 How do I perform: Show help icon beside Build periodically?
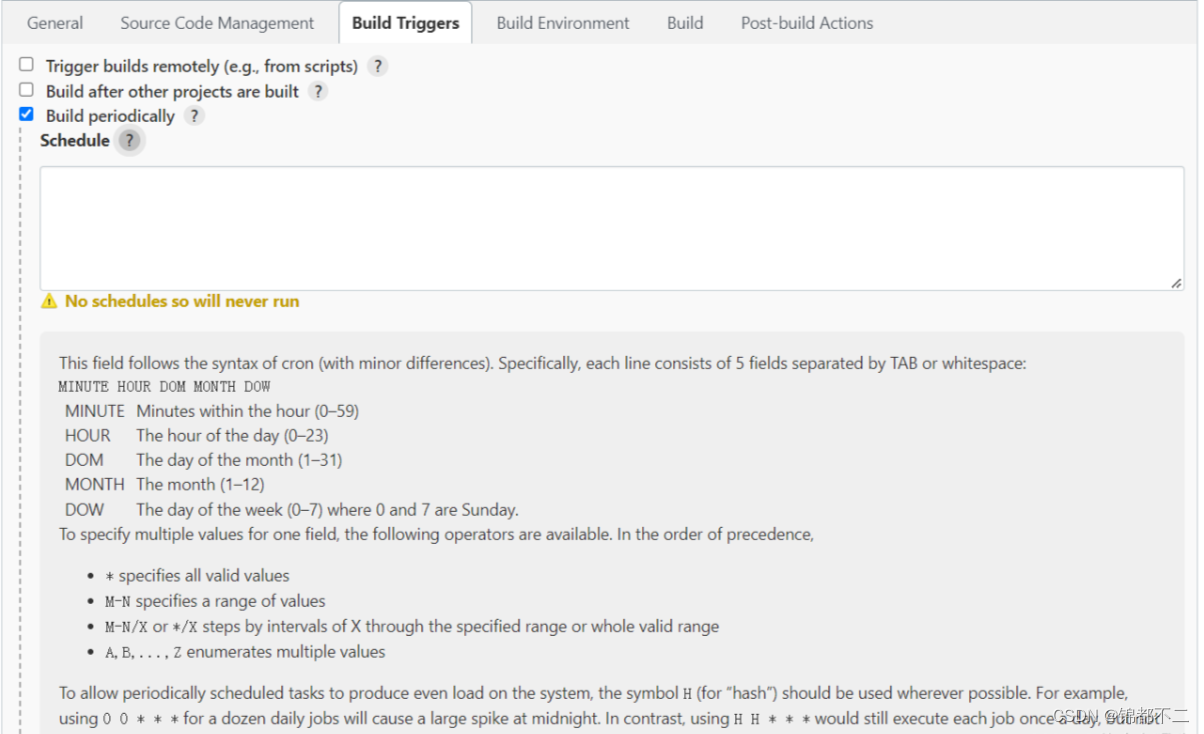click(x=194, y=116)
